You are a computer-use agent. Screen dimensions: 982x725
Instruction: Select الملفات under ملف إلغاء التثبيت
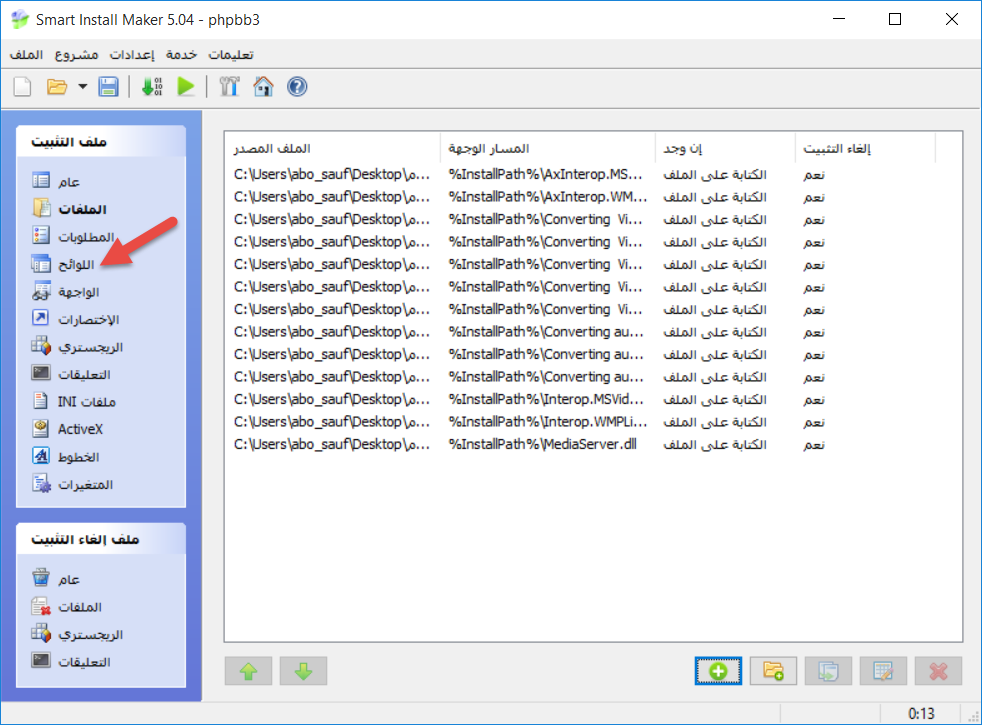(x=66, y=606)
